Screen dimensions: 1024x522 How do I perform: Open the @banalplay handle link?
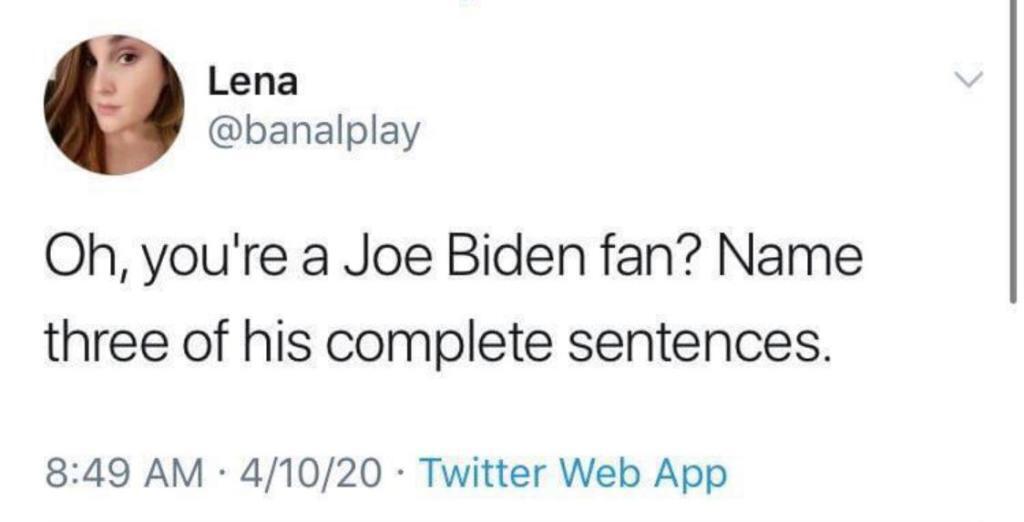[x=313, y=133]
